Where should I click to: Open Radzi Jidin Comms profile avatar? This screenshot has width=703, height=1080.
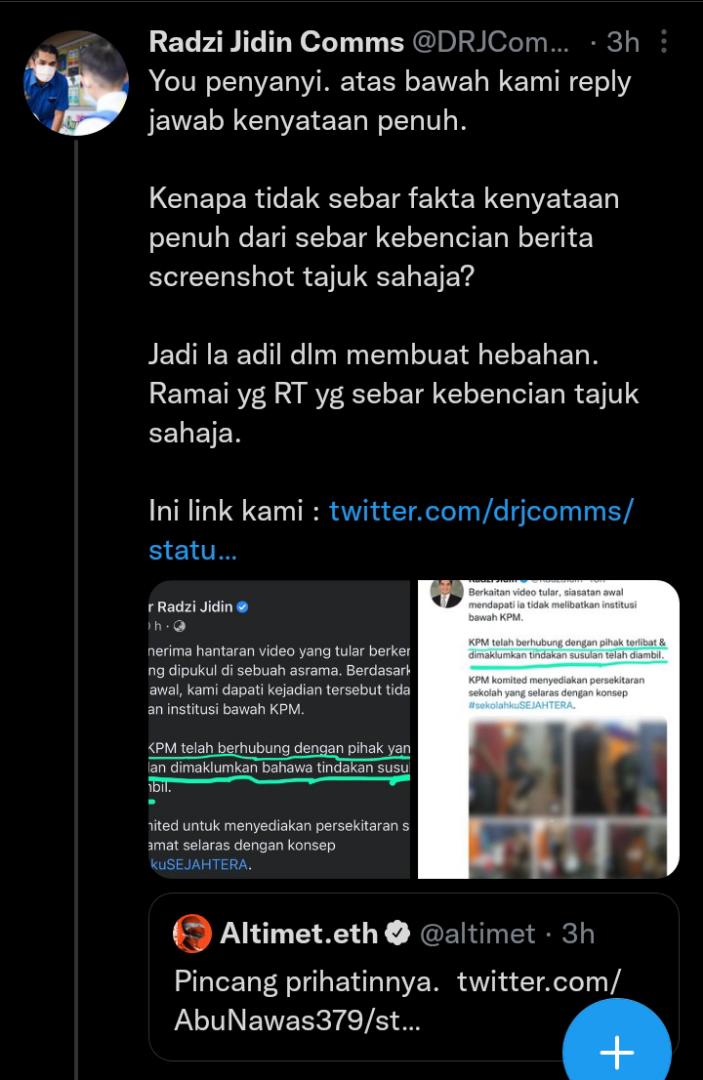(76, 83)
